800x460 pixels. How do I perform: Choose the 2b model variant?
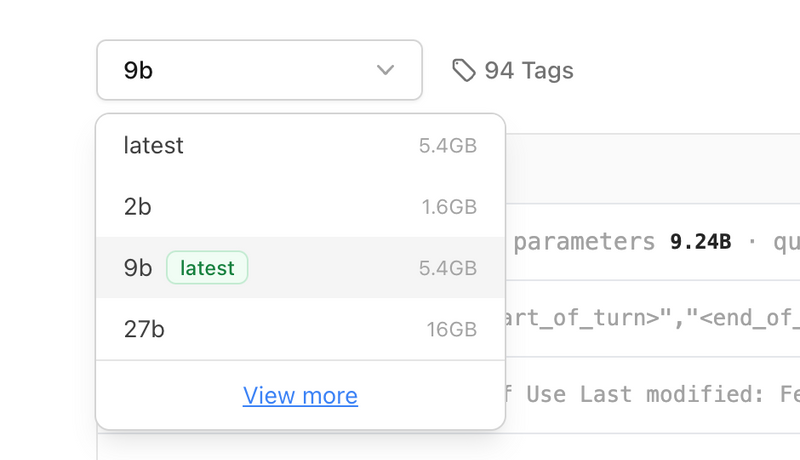pyautogui.click(x=138, y=207)
